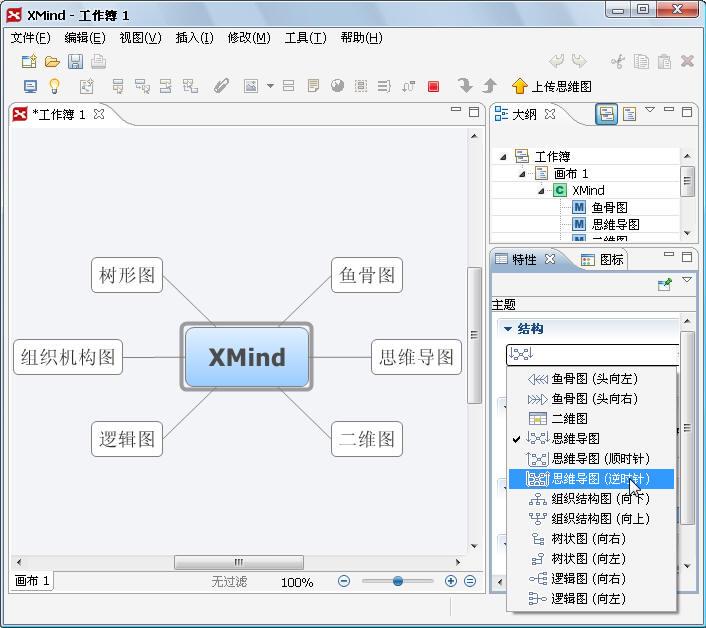Screen dimensions: 706x628
Task: Select 树状图 (向左) option
Action: [592, 559]
